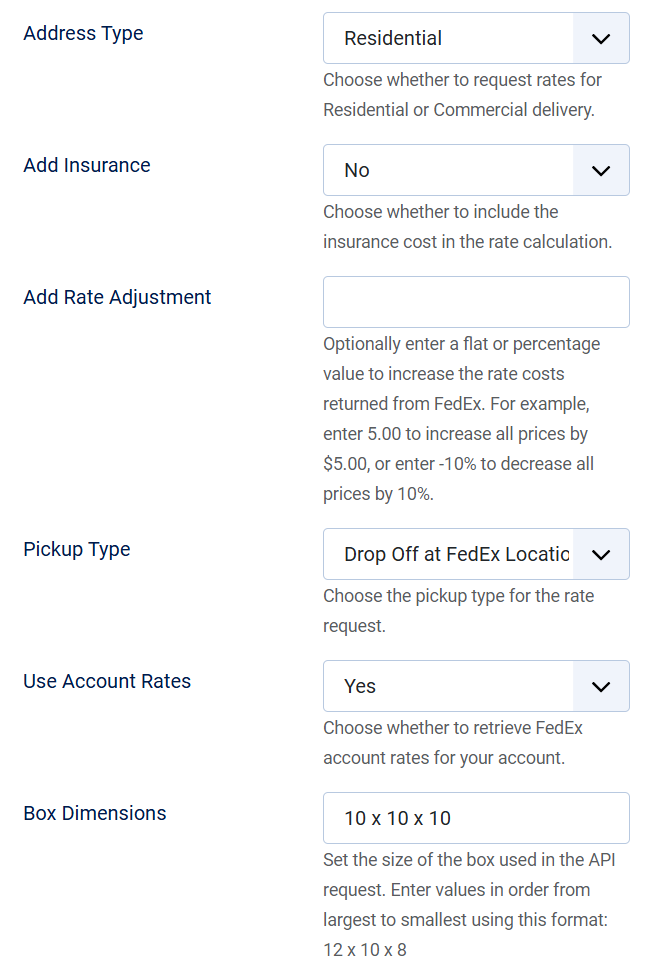Screen dimensions: 667x969
Task: Click the Pickup Type label
Action: (77, 549)
